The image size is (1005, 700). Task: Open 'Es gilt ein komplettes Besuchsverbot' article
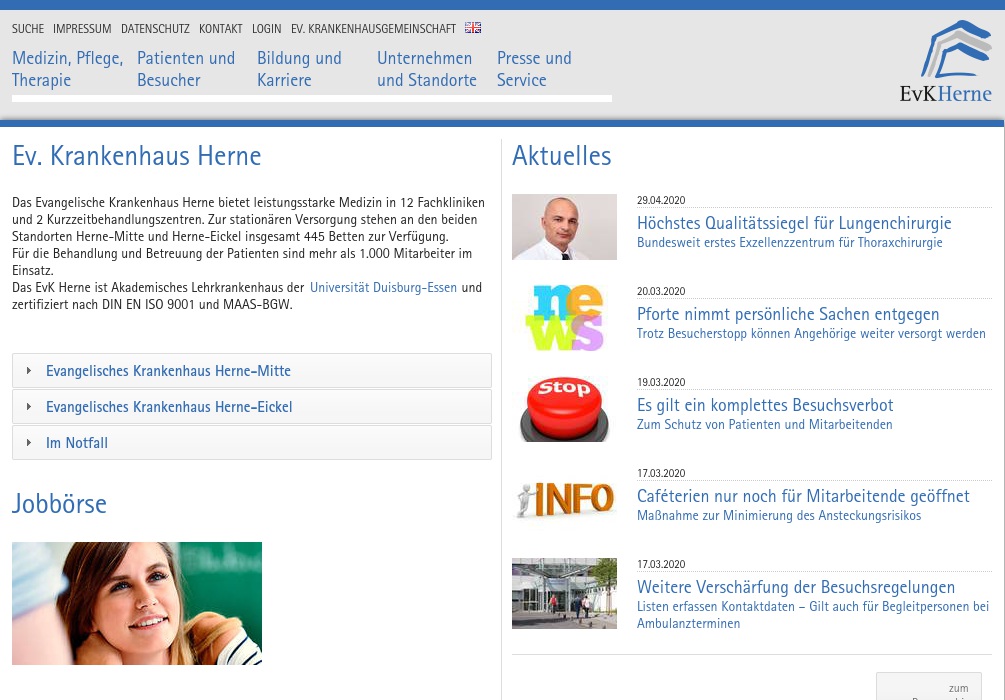(765, 405)
